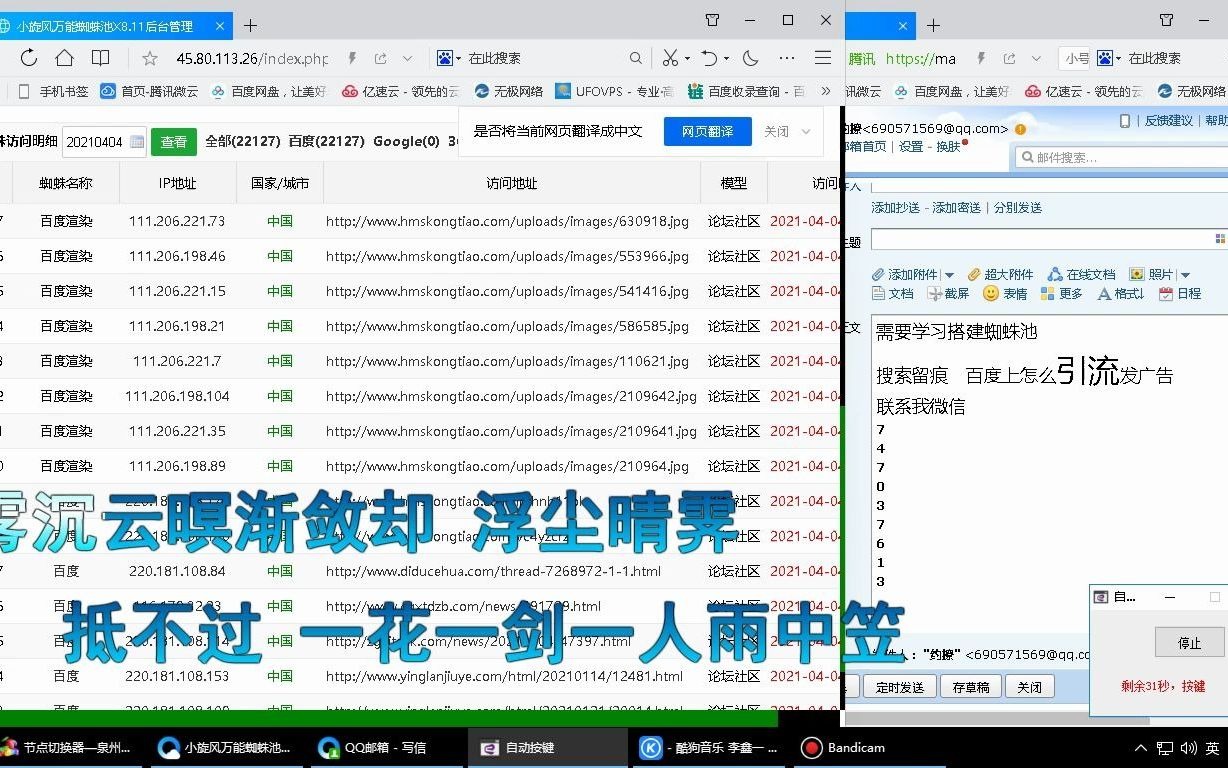The height and width of the screenshot is (768, 1228).
Task: Click 换肤 link in QQ mail
Action: coord(948,146)
